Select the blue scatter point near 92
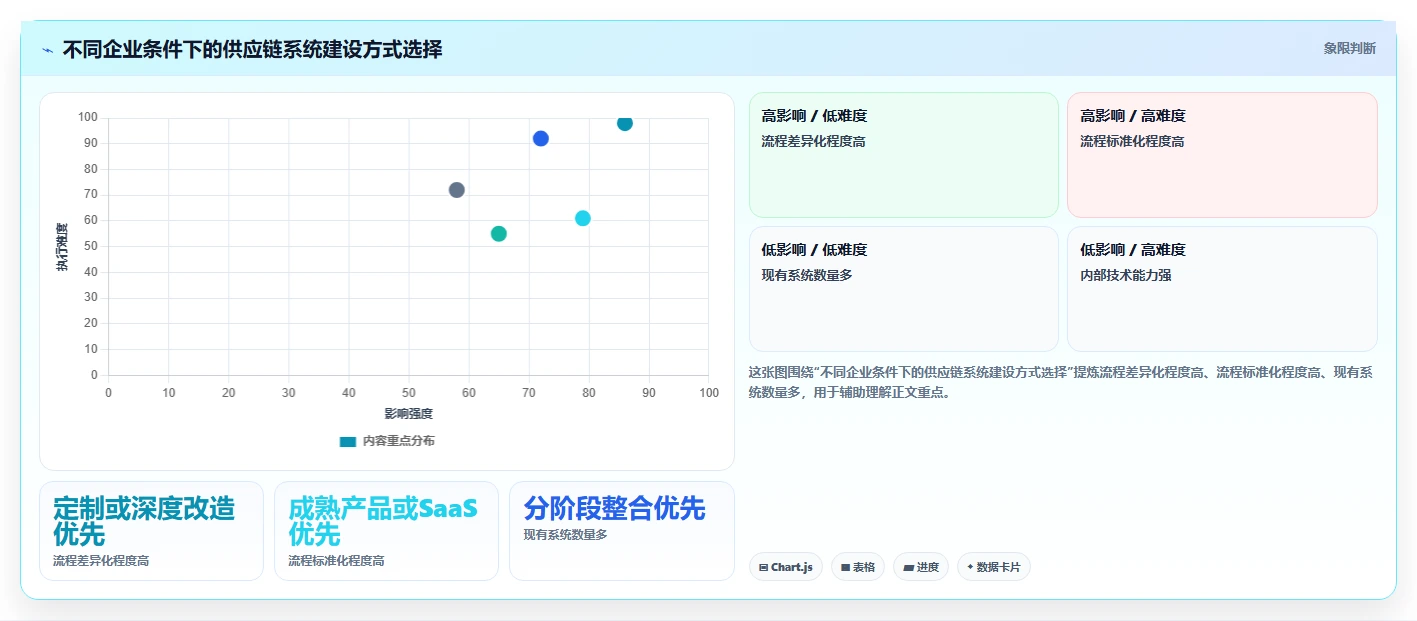 click(x=541, y=139)
